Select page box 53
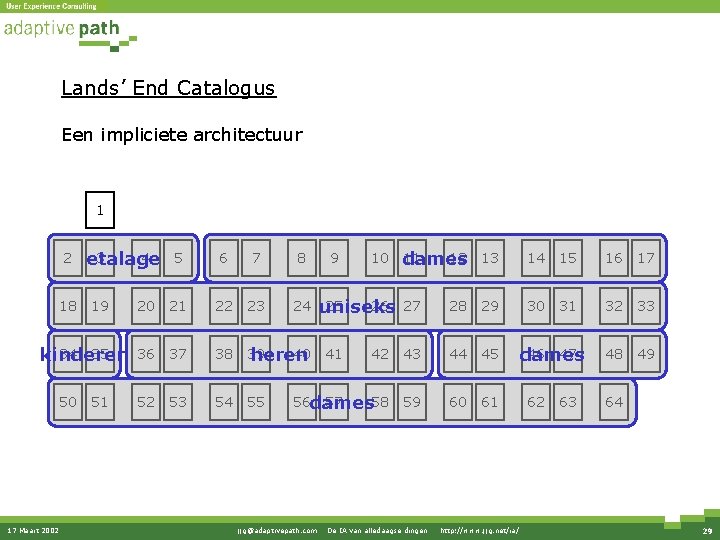The image size is (720, 540). tap(178, 402)
